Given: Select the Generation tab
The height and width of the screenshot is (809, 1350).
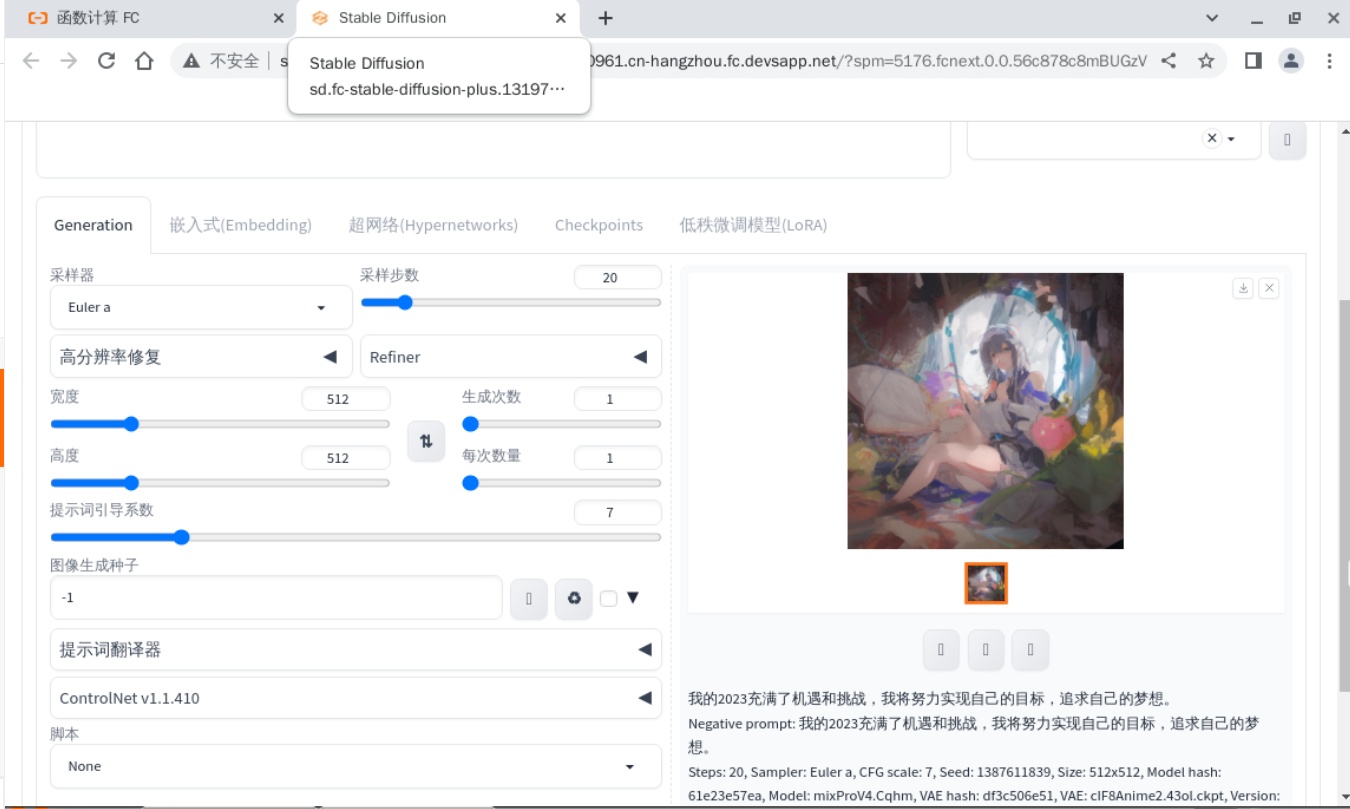Looking at the screenshot, I should click(93, 225).
